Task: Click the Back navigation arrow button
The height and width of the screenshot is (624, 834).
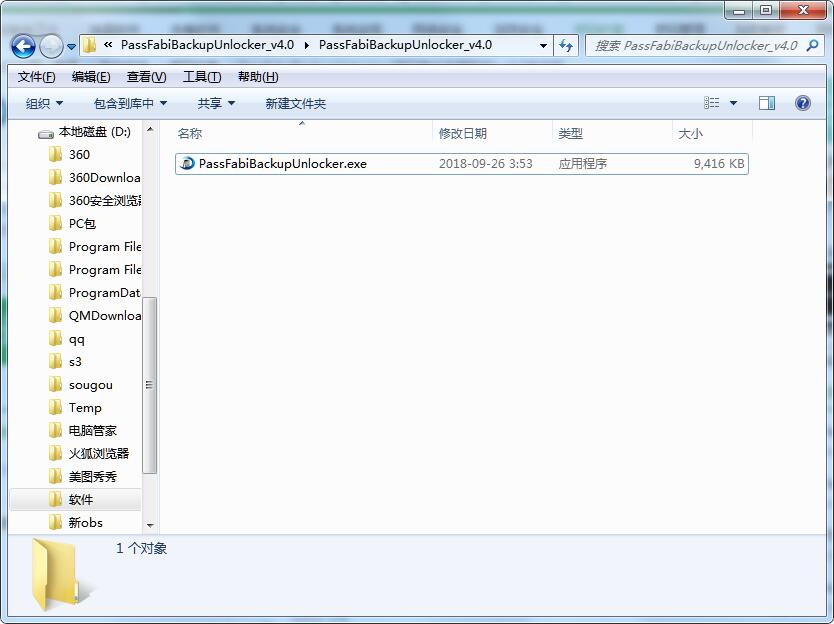Action: pos(23,47)
